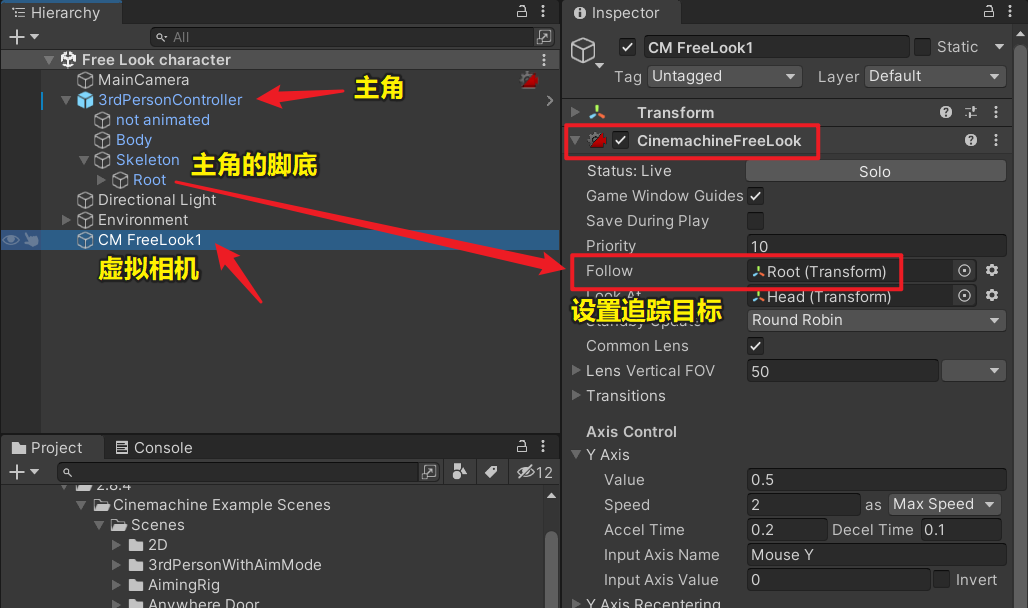
Task: Open CinemachineFreeLook component context menu
Action: (996, 140)
